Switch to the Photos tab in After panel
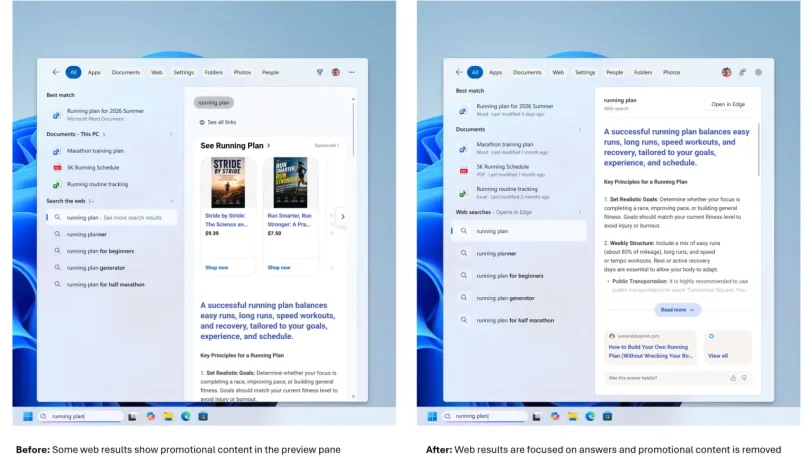Image resolution: width=812 pixels, height=457 pixels. pyautogui.click(x=672, y=73)
